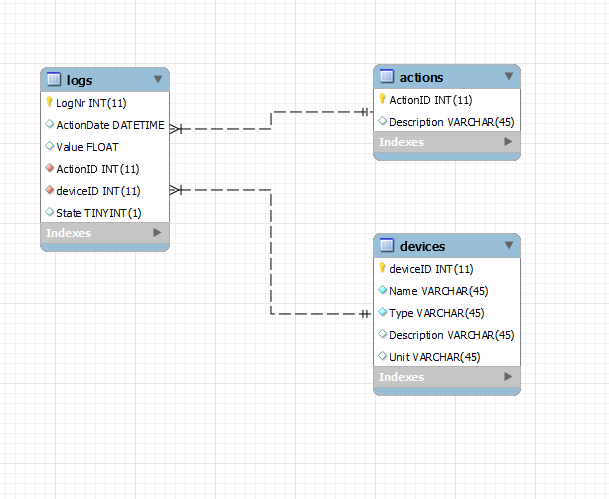The height and width of the screenshot is (499, 609).
Task: Expand the Indexes section of devices table
Action: point(508,377)
